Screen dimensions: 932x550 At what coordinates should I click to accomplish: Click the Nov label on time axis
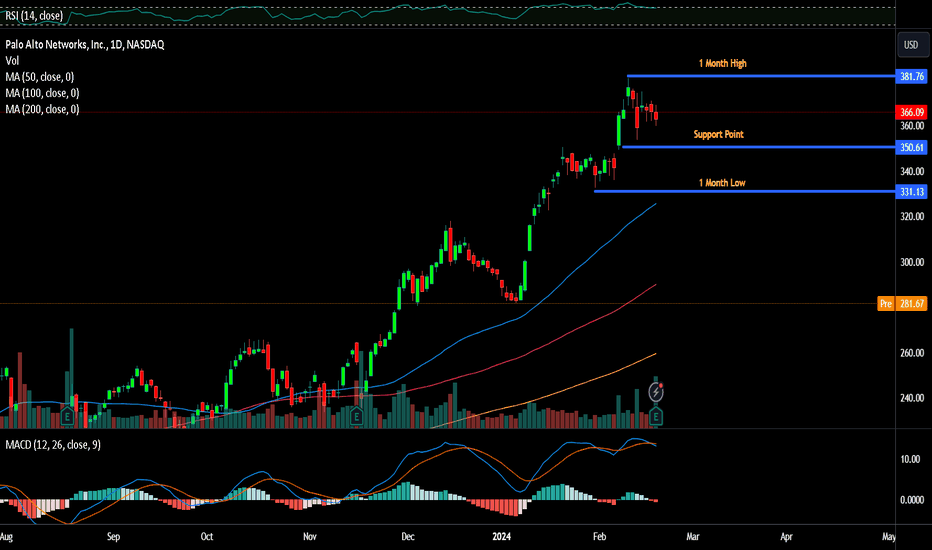point(310,536)
